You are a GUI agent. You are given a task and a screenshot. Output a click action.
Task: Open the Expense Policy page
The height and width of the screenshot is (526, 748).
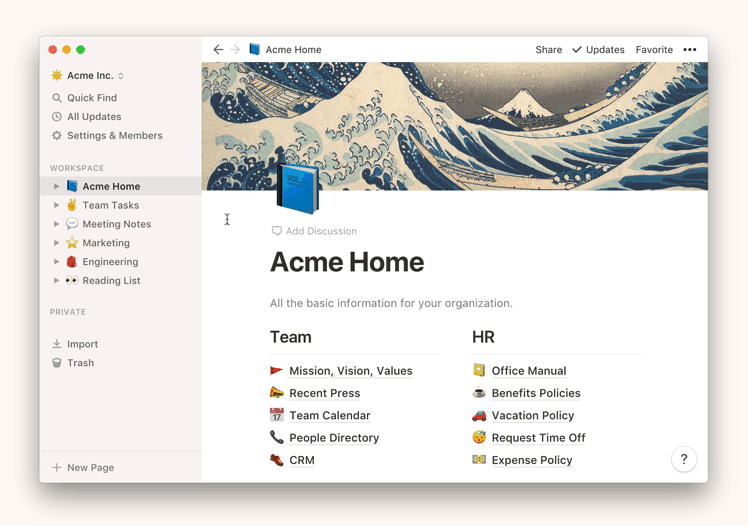point(532,460)
